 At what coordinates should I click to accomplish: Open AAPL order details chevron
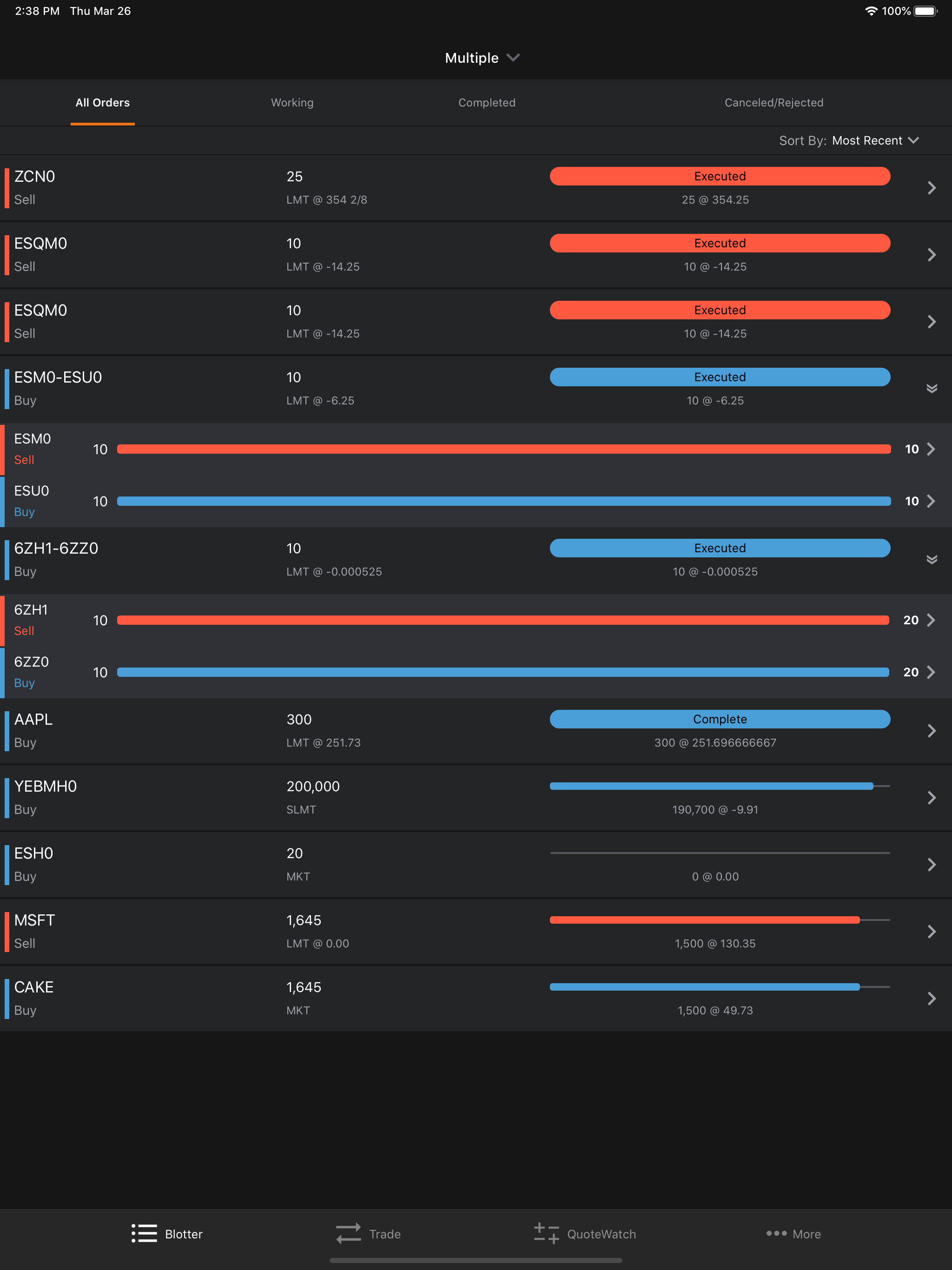click(932, 731)
